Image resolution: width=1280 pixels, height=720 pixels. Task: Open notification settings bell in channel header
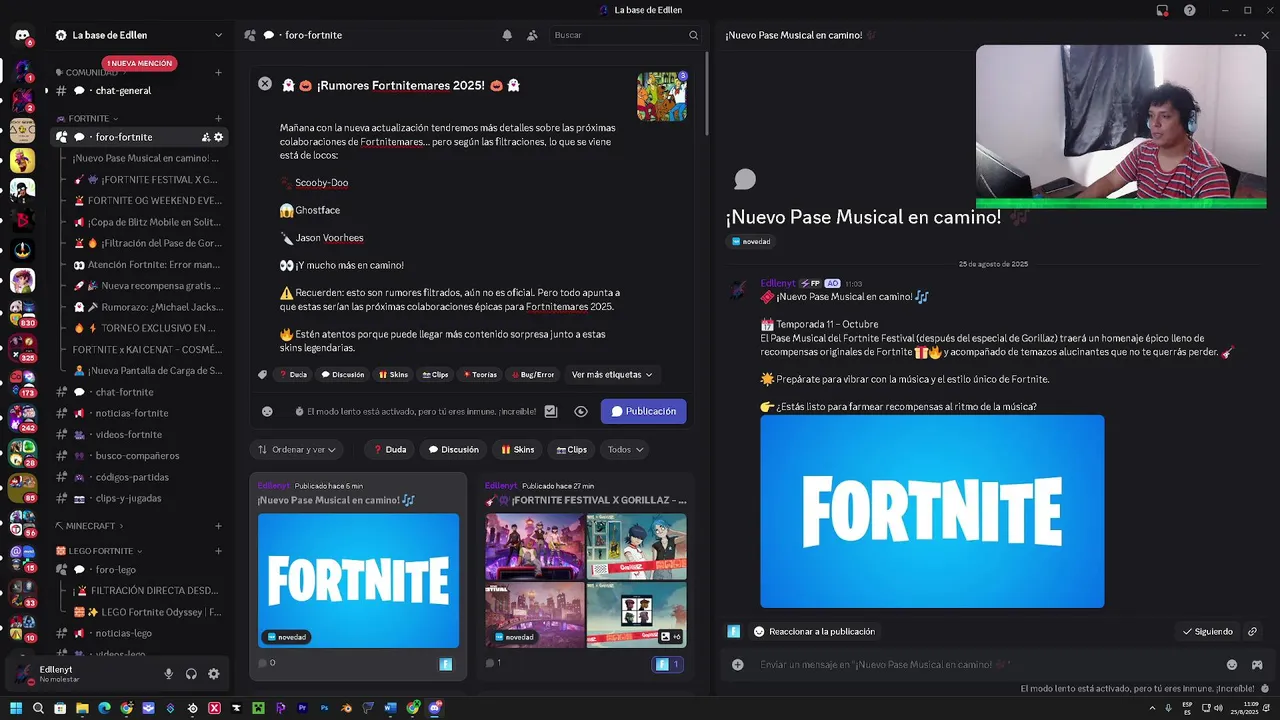(x=507, y=35)
